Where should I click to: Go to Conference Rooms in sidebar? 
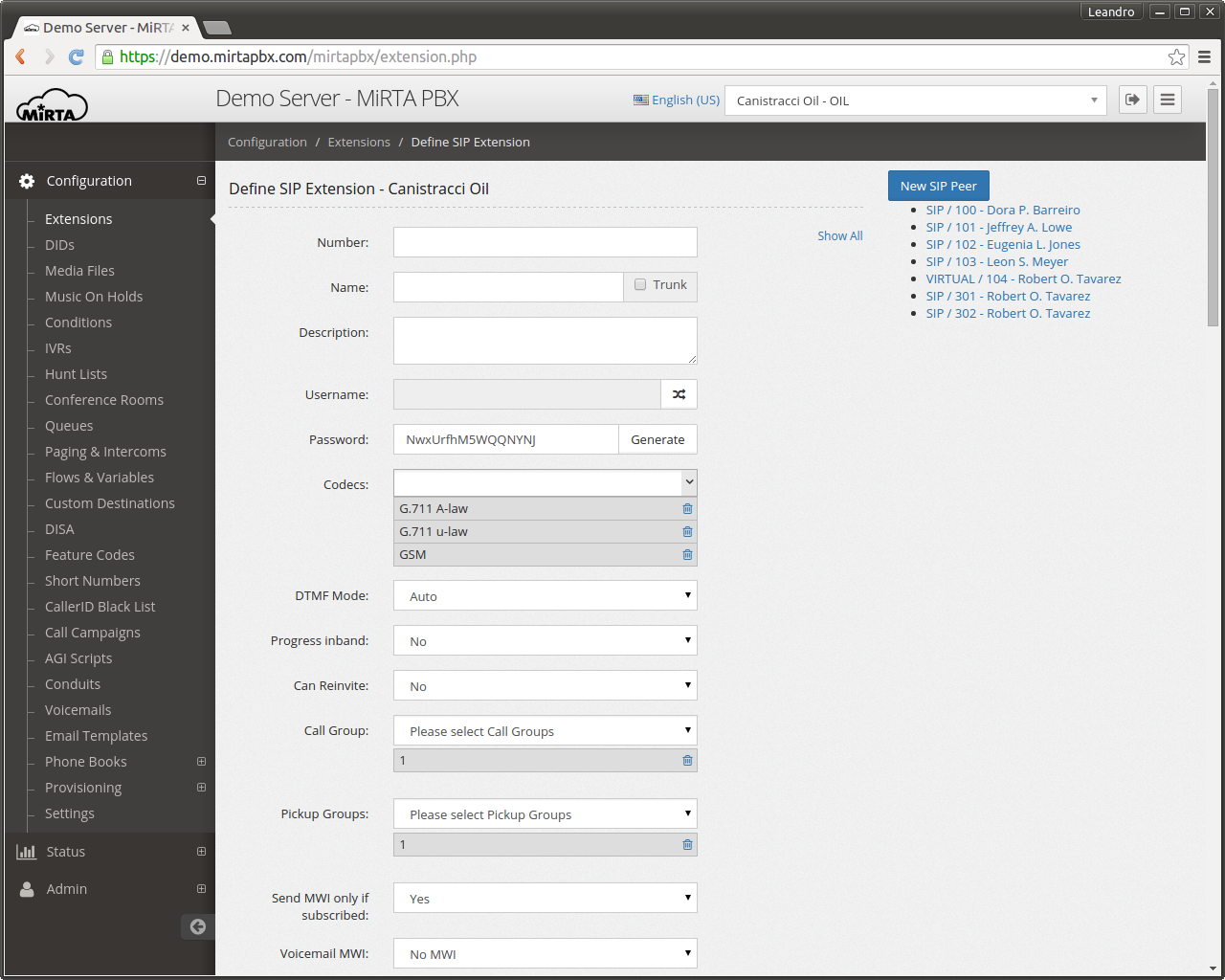pos(103,400)
